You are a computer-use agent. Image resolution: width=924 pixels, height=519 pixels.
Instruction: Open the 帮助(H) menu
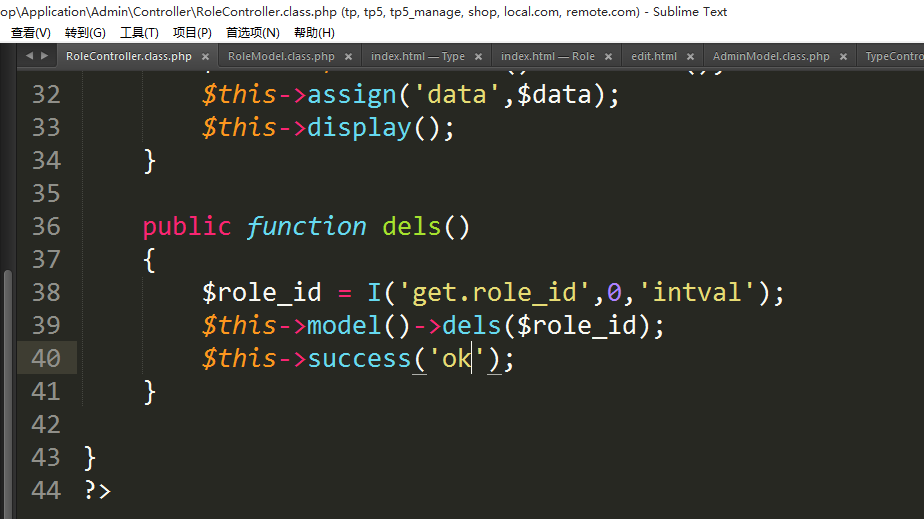pos(314,33)
